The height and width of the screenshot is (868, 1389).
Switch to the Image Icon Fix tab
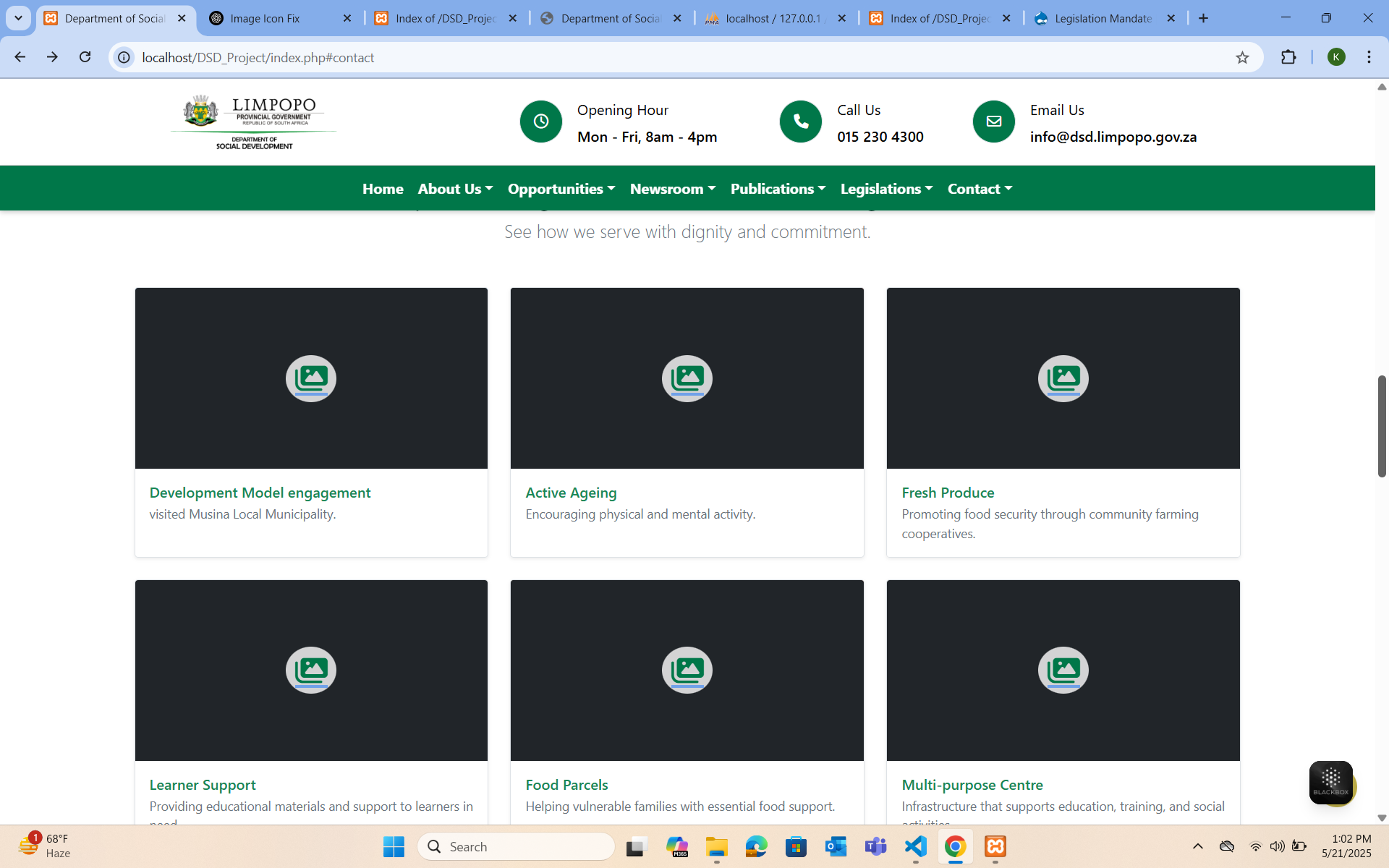pos(265,19)
